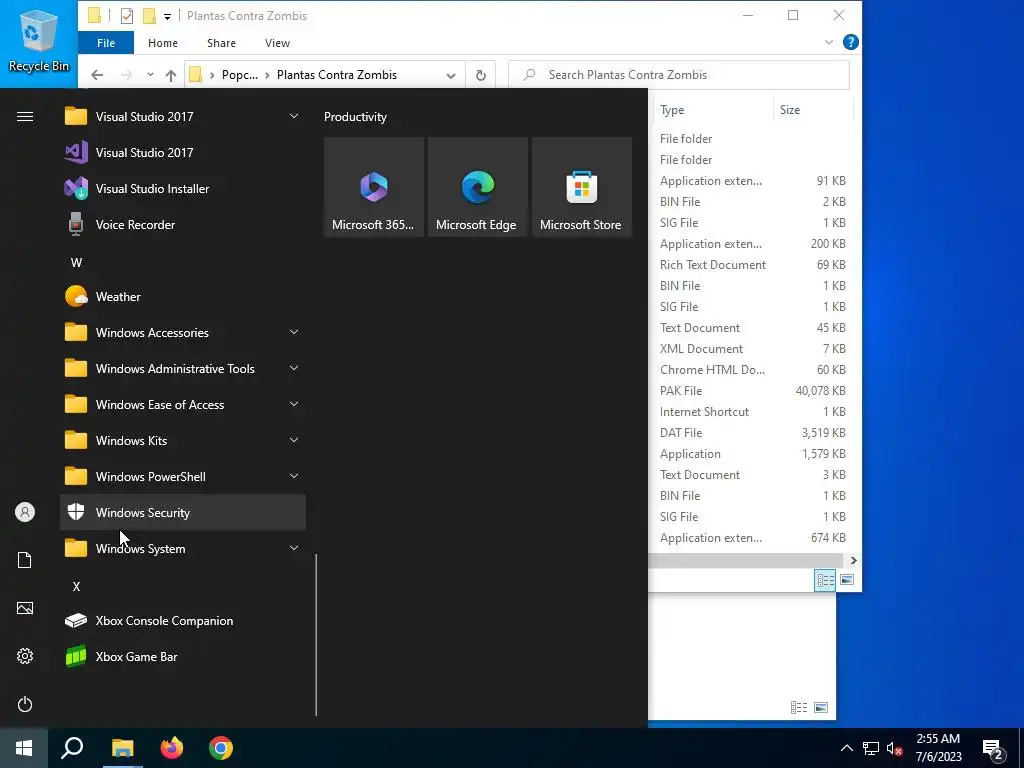
Task: Click the Start menu hamburger icon
Action: pyautogui.click(x=25, y=117)
